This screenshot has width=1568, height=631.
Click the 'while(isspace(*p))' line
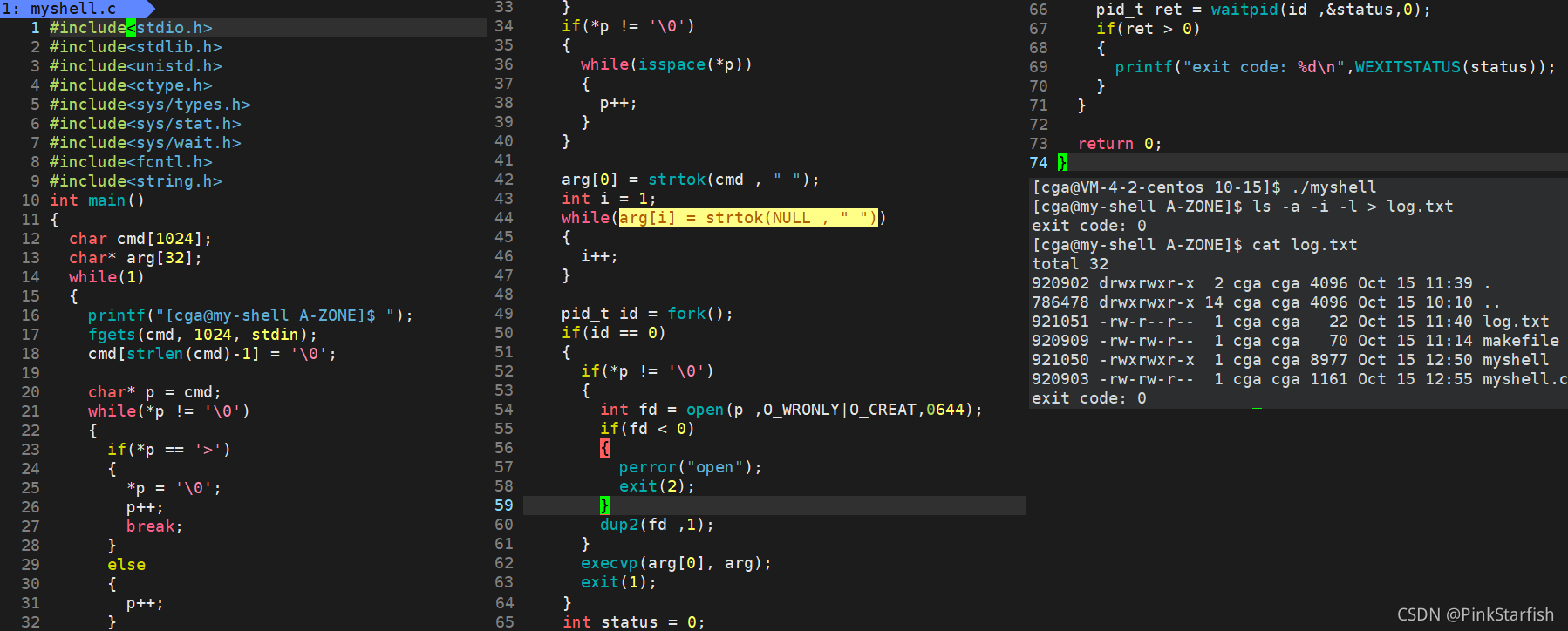pyautogui.click(x=666, y=64)
